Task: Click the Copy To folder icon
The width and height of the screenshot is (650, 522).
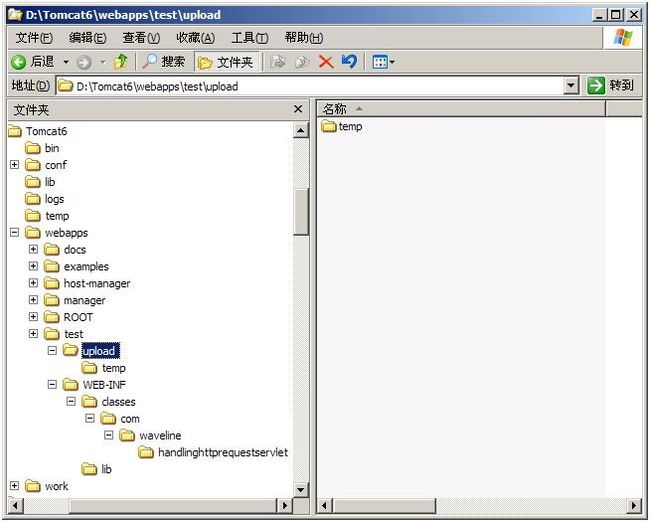Action: click(302, 62)
